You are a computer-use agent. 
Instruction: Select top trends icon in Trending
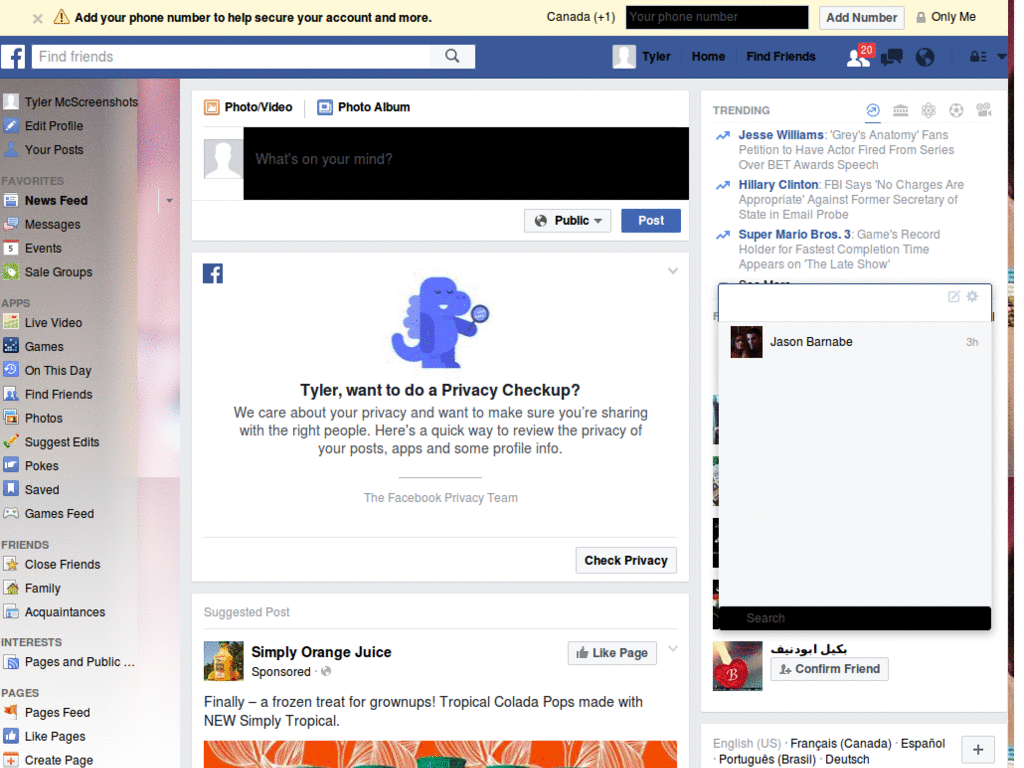pos(872,110)
